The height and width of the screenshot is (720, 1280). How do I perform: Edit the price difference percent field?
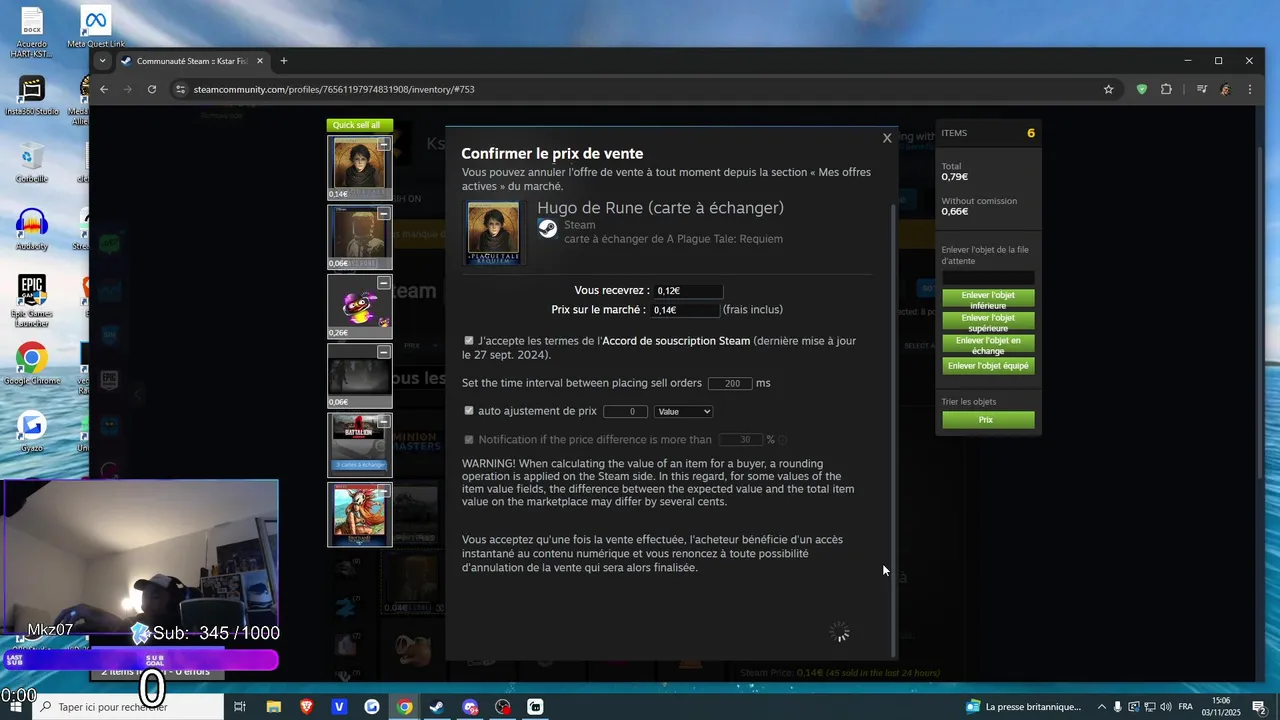tap(740, 440)
